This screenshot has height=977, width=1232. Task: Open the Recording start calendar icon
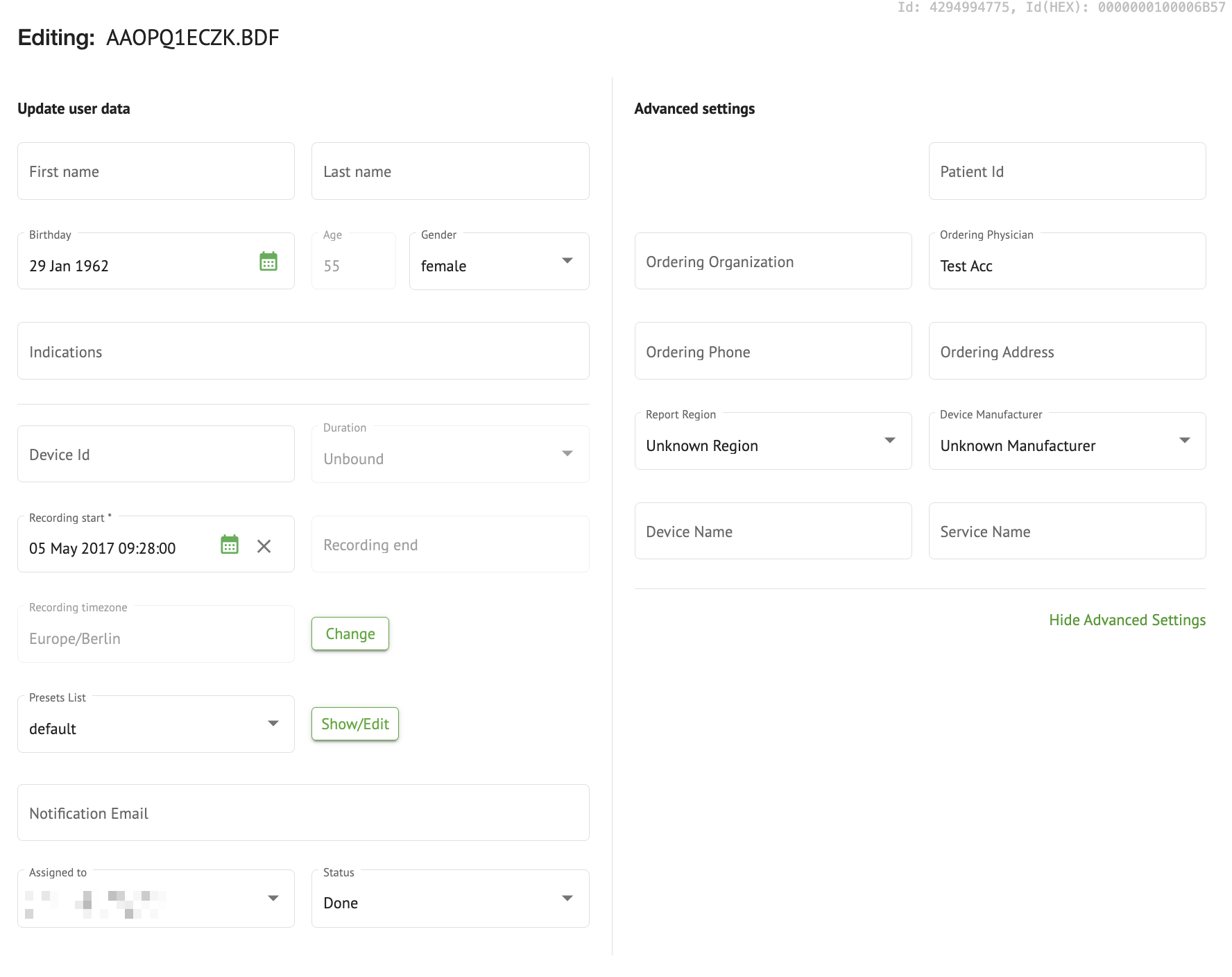(230, 545)
